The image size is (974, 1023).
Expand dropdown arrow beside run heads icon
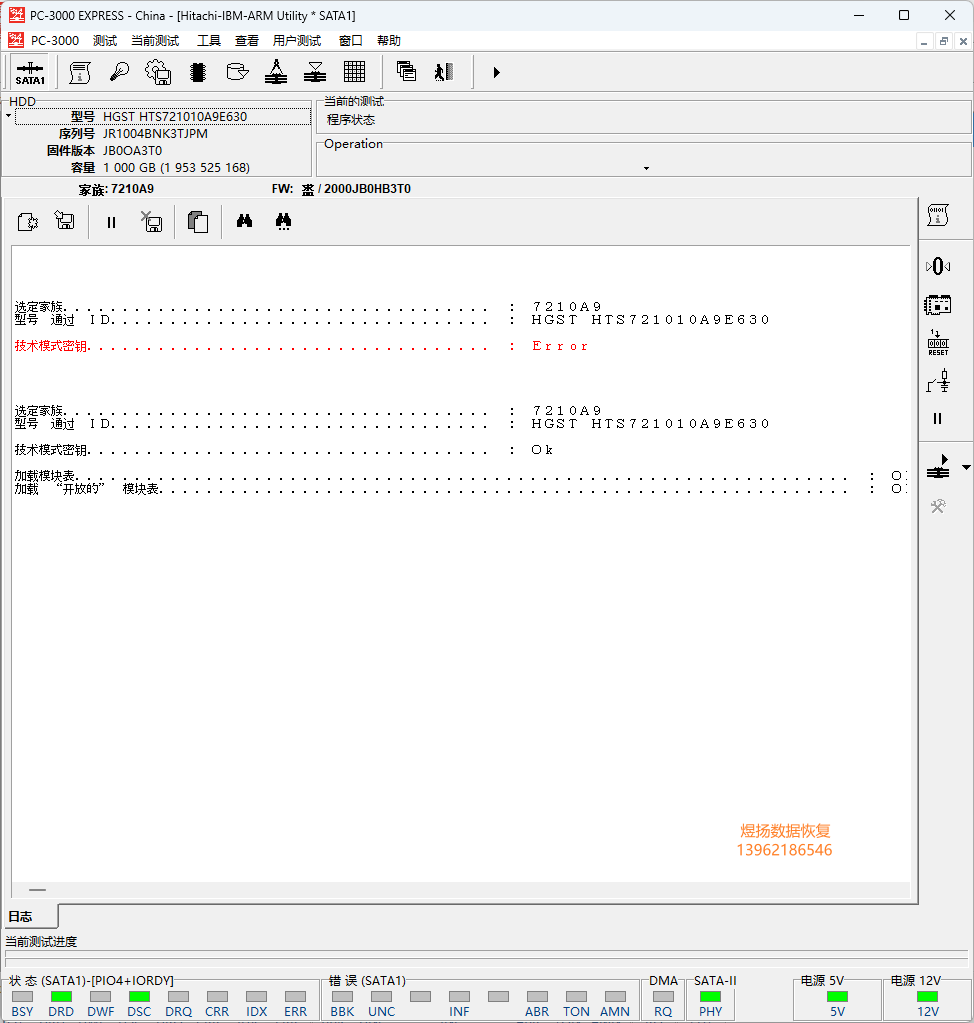[966, 467]
